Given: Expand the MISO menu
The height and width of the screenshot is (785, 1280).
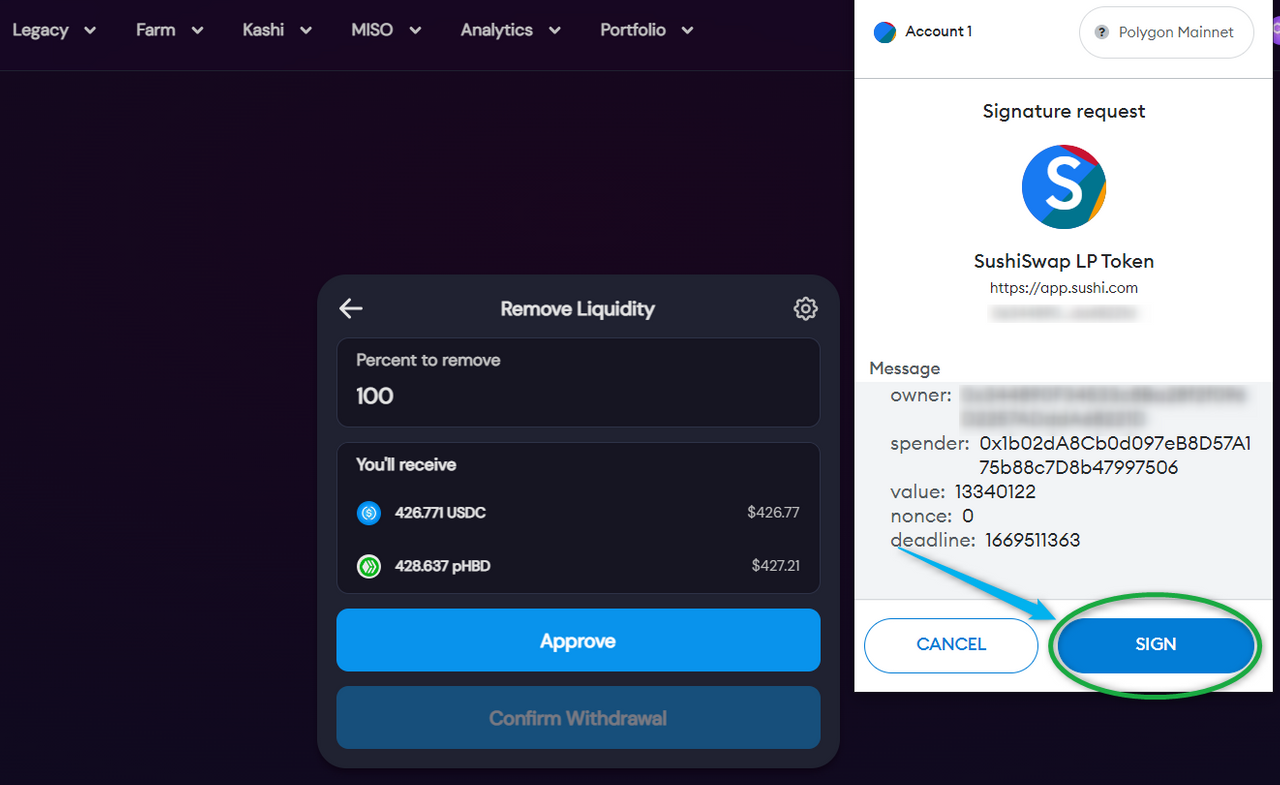Looking at the screenshot, I should [386, 30].
